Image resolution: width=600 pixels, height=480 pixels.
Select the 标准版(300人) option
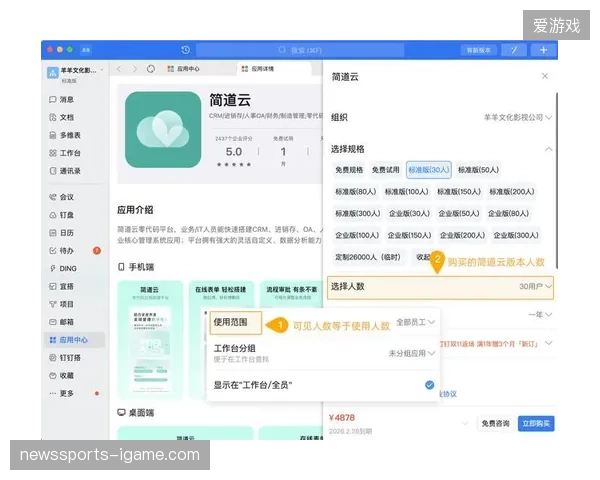pos(358,214)
